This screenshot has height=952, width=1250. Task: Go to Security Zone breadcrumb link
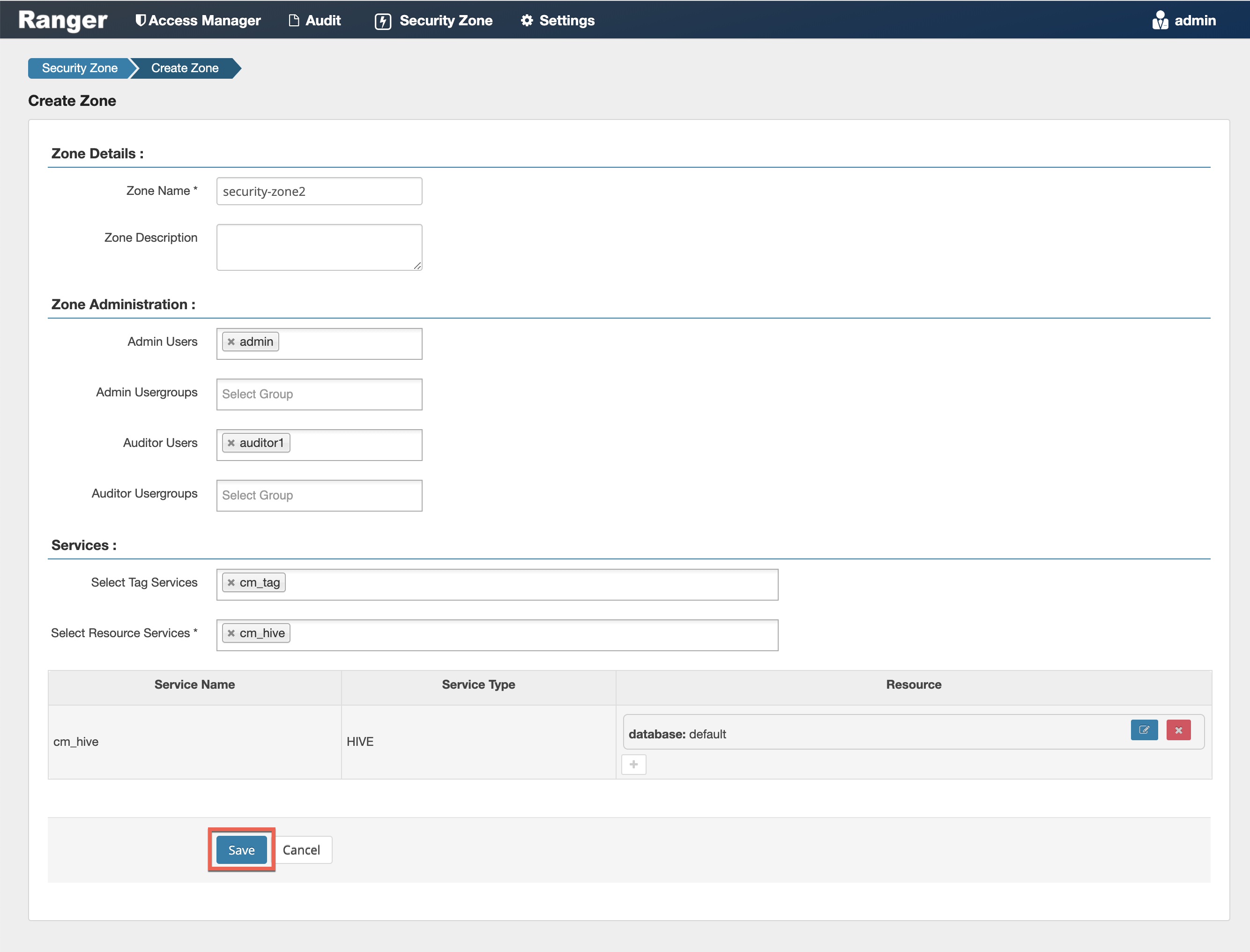pos(80,68)
